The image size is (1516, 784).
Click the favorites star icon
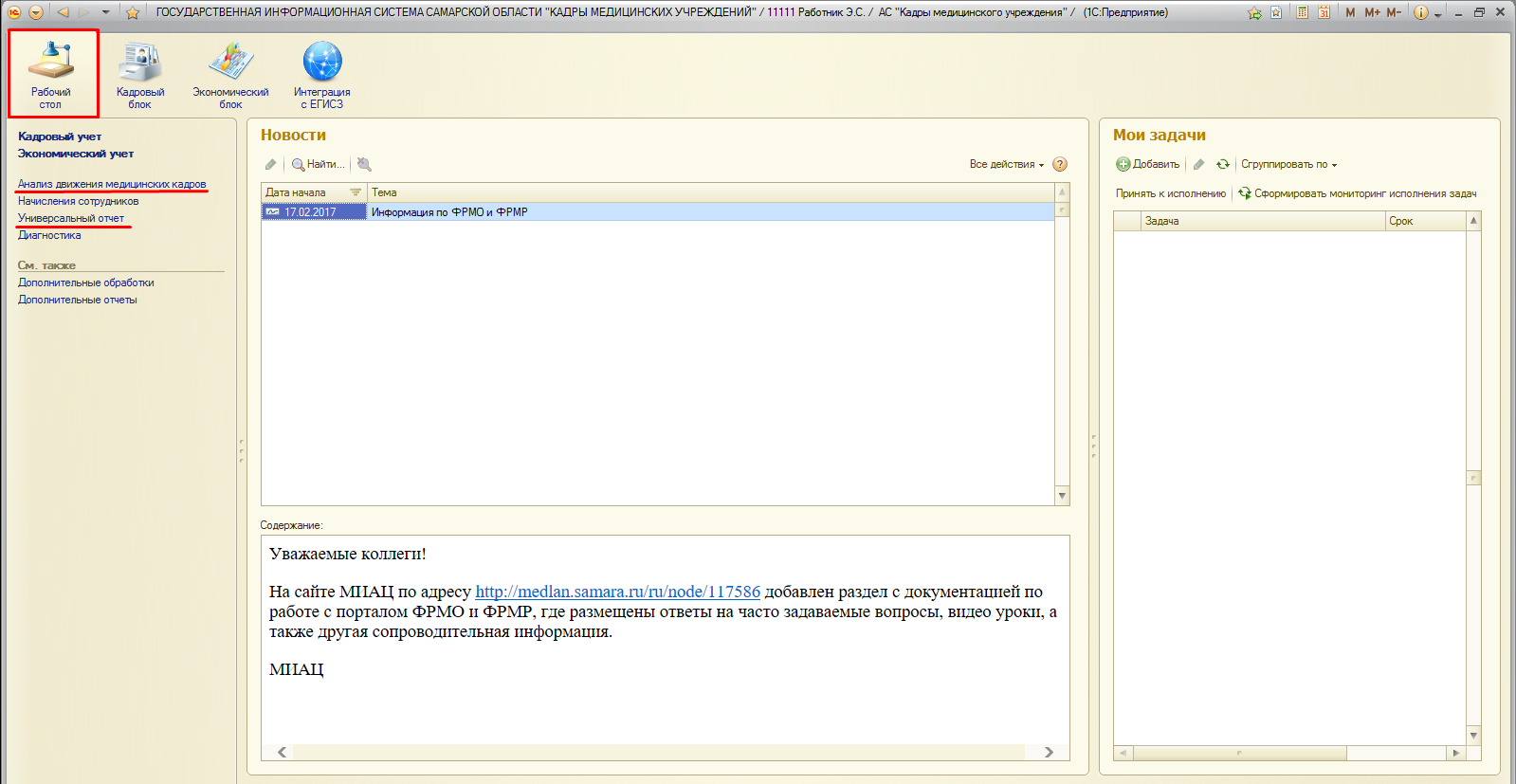(x=133, y=12)
